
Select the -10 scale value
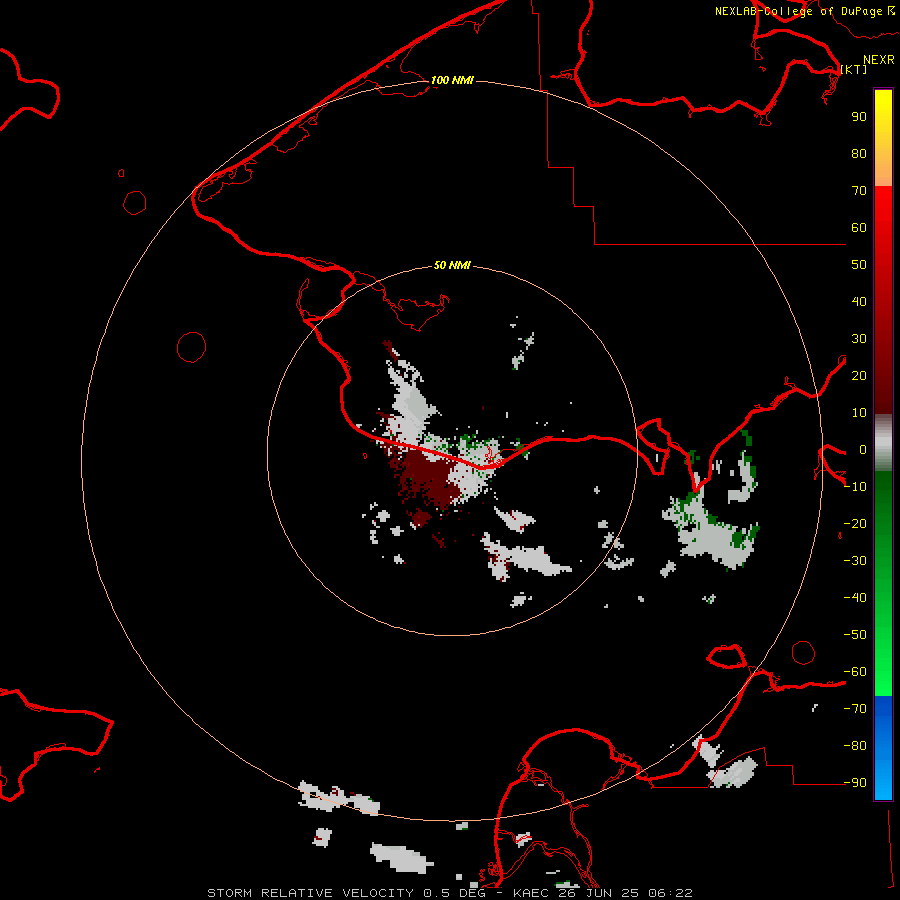point(855,487)
